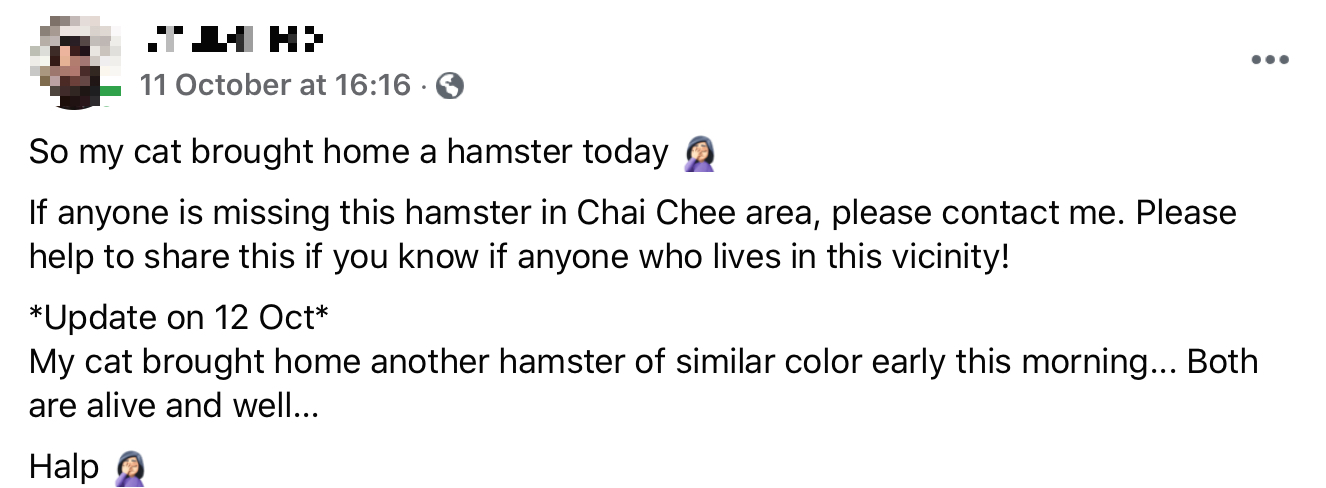Click the globe public privacy icon
1326x488 pixels.
click(451, 87)
